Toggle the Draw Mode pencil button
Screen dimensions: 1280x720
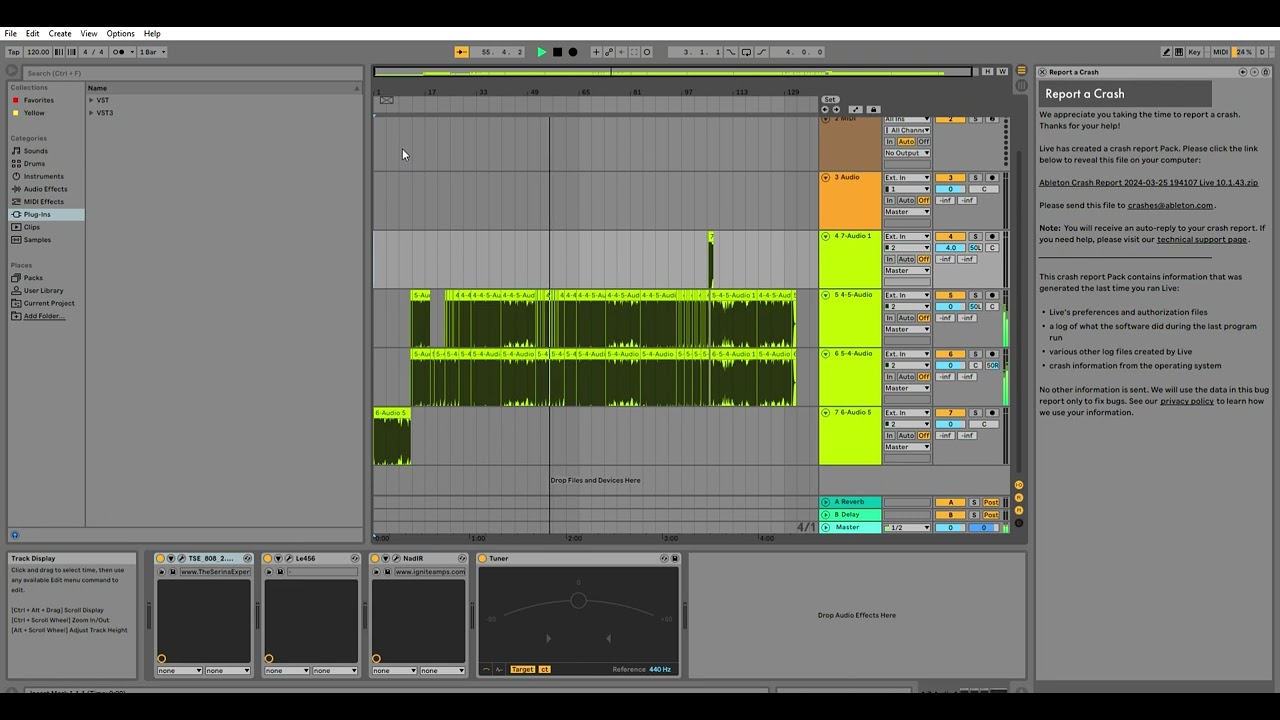click(x=1166, y=52)
